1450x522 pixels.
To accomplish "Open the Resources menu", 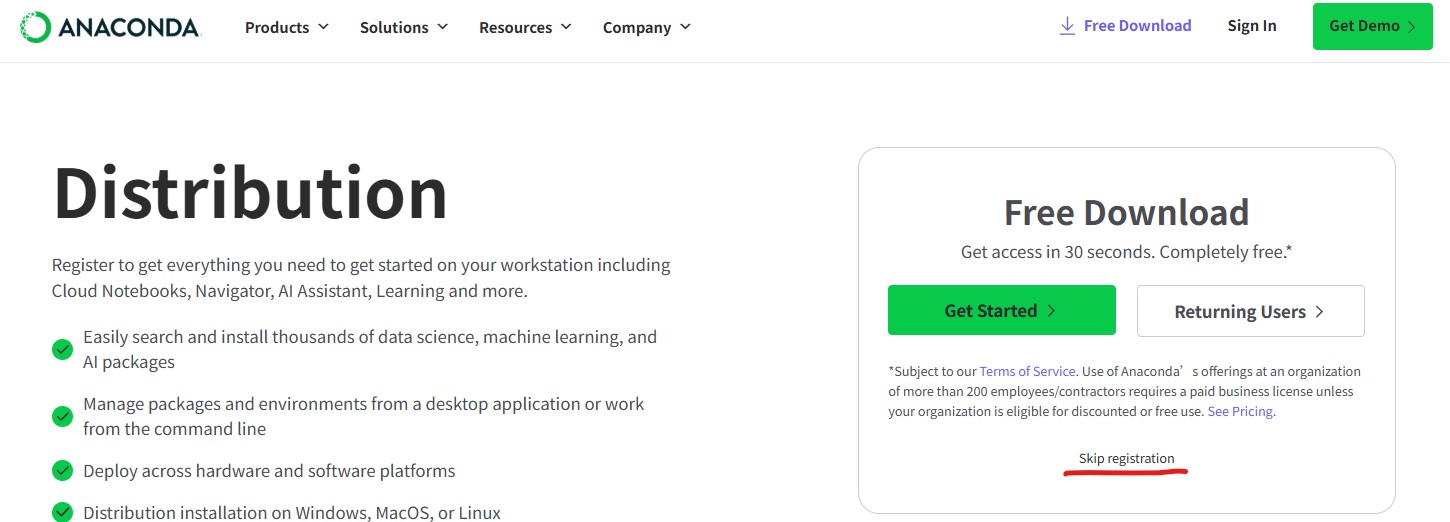I will click(x=526, y=27).
